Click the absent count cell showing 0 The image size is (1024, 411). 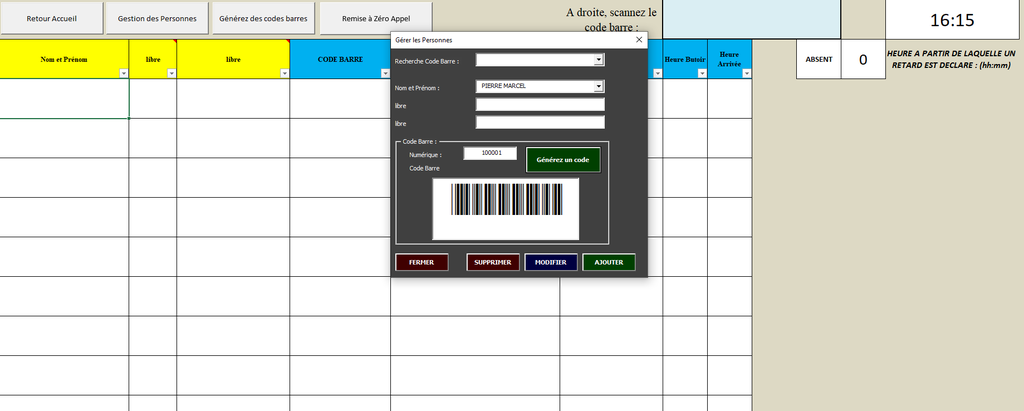coord(863,59)
